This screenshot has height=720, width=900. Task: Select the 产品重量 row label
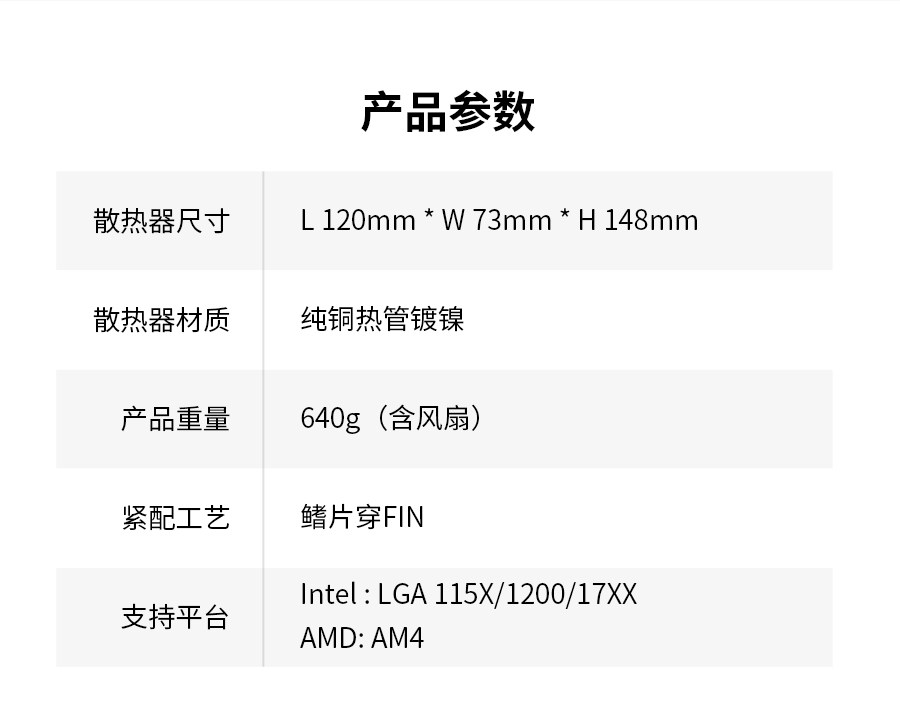[x=175, y=419]
